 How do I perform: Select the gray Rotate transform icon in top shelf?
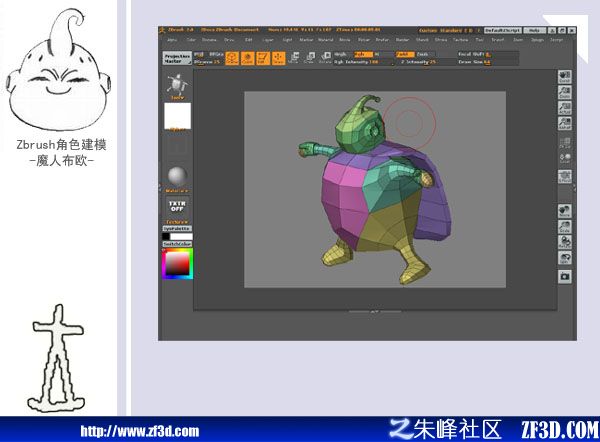(326, 58)
